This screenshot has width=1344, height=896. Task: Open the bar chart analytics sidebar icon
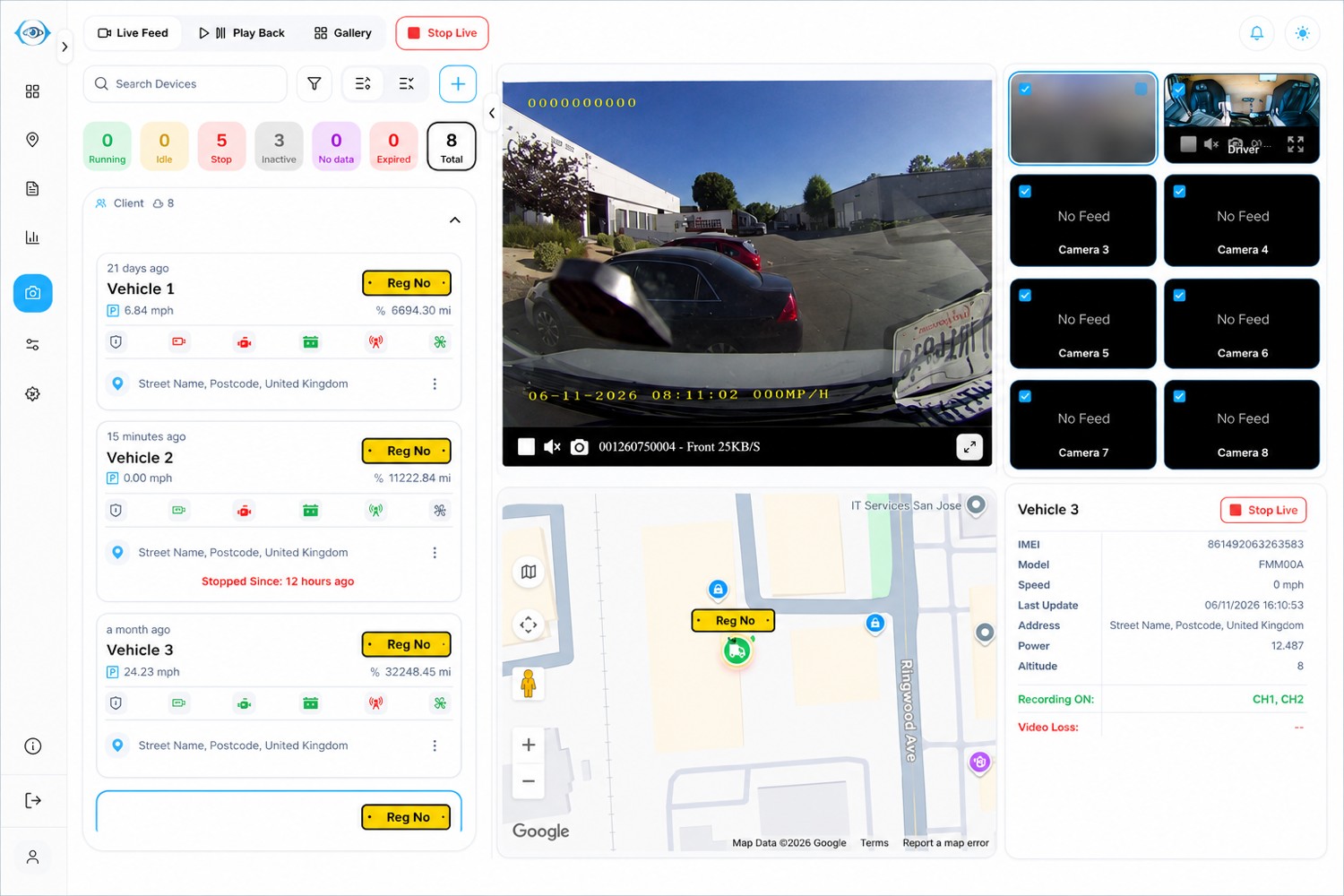pos(32,237)
